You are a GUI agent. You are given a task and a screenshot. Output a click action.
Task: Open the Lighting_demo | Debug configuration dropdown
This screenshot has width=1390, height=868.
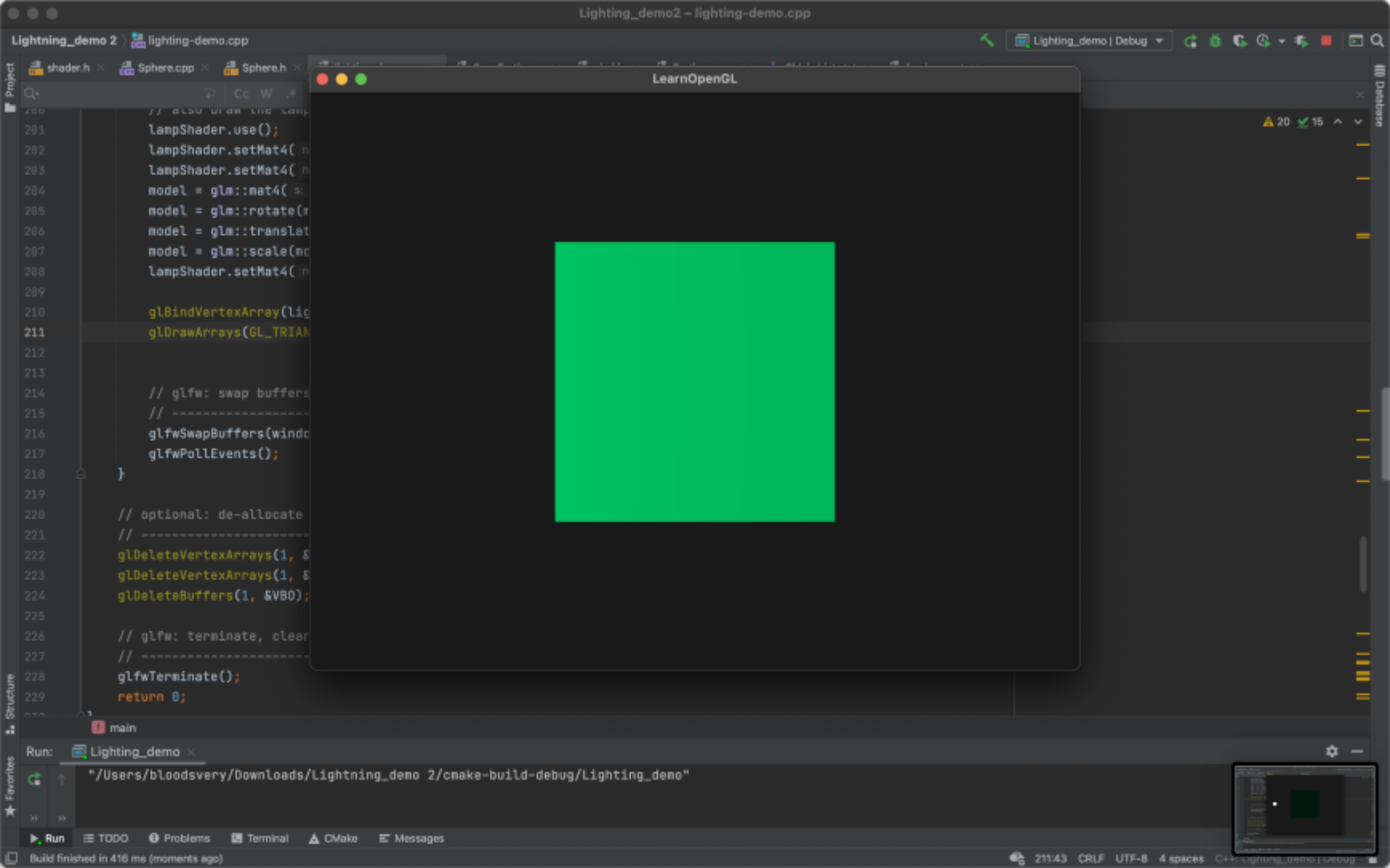(x=1089, y=41)
